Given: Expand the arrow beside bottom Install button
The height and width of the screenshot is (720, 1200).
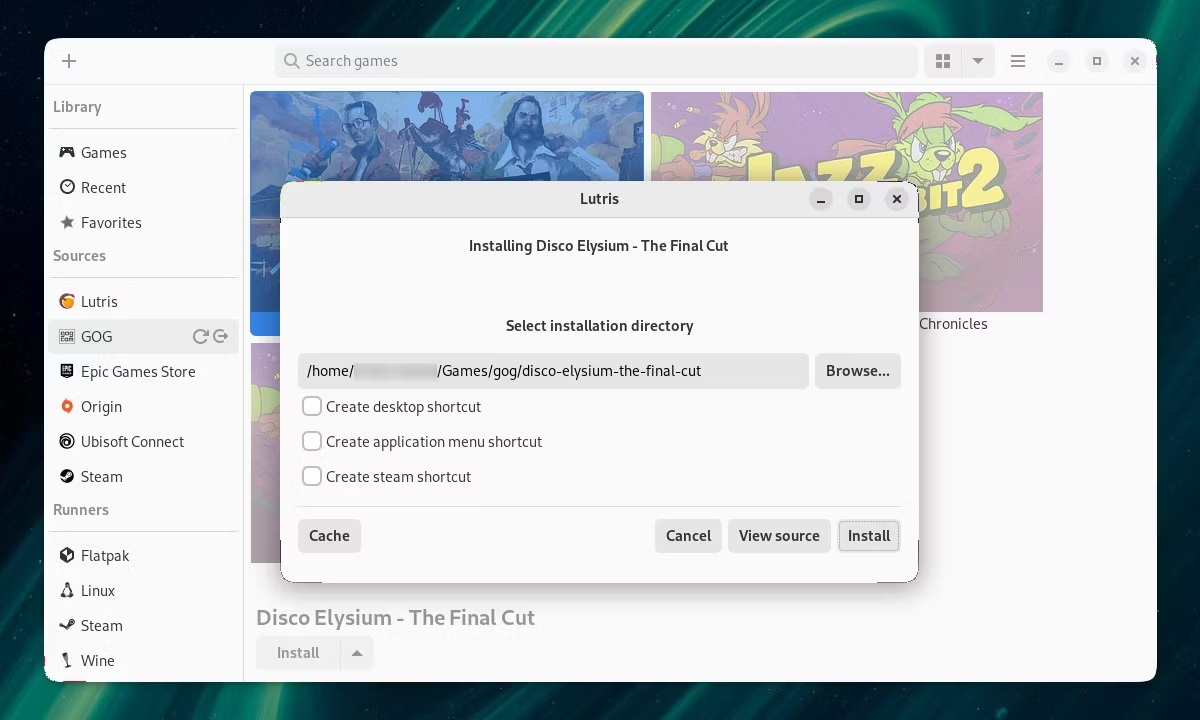Looking at the screenshot, I should coord(357,653).
